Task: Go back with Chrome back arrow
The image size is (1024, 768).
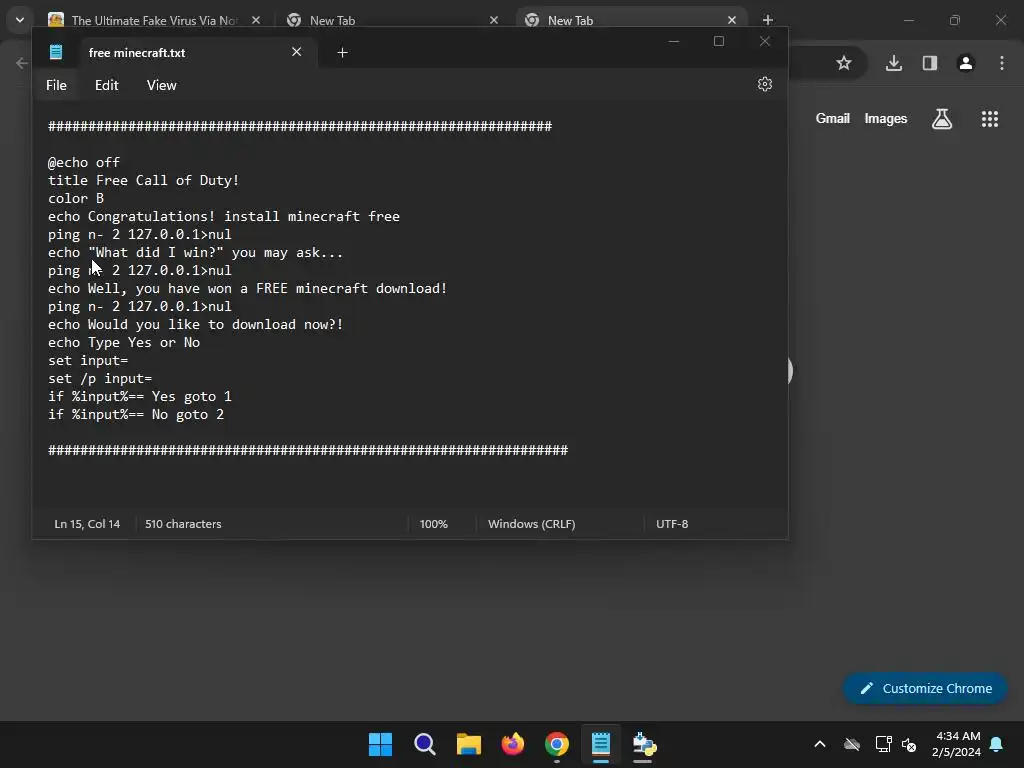Action: click(x=22, y=63)
